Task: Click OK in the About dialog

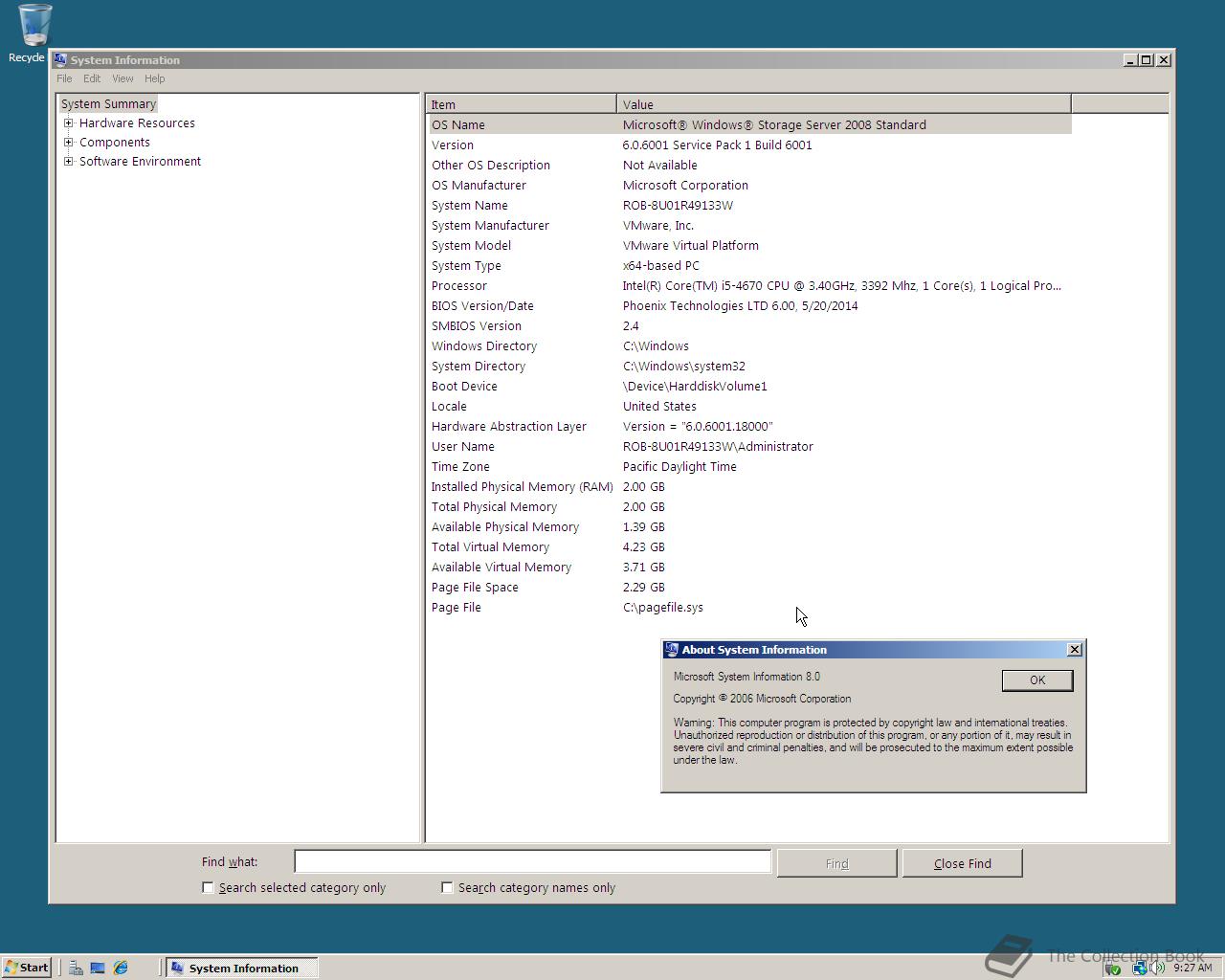Action: [1037, 679]
